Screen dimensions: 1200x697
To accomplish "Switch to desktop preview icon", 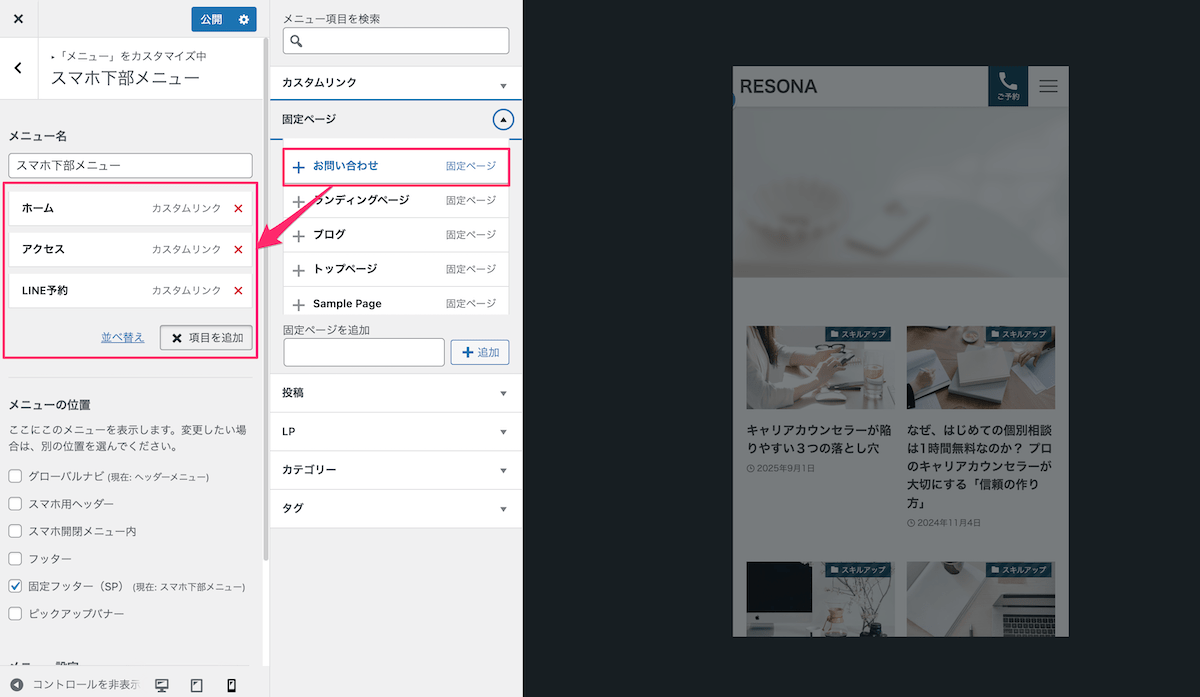I will pyautogui.click(x=162, y=685).
